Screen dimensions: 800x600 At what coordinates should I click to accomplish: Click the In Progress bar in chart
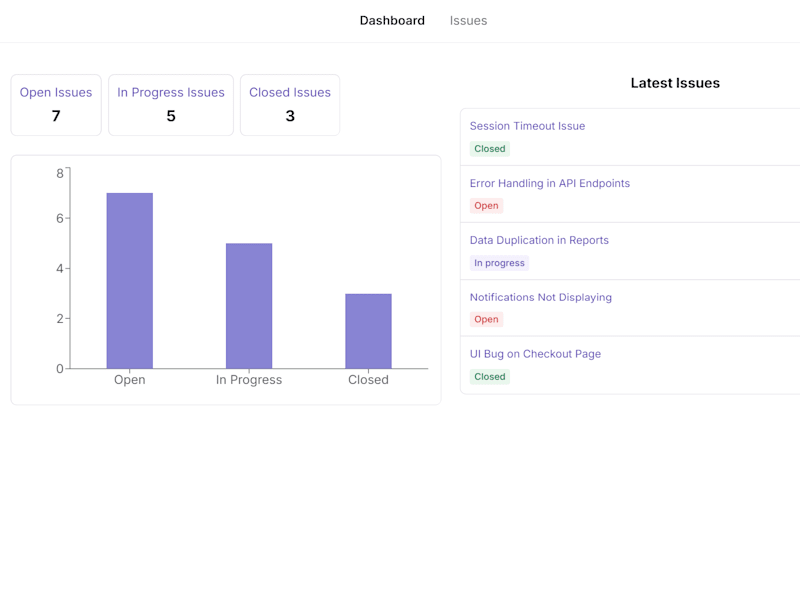(x=249, y=306)
